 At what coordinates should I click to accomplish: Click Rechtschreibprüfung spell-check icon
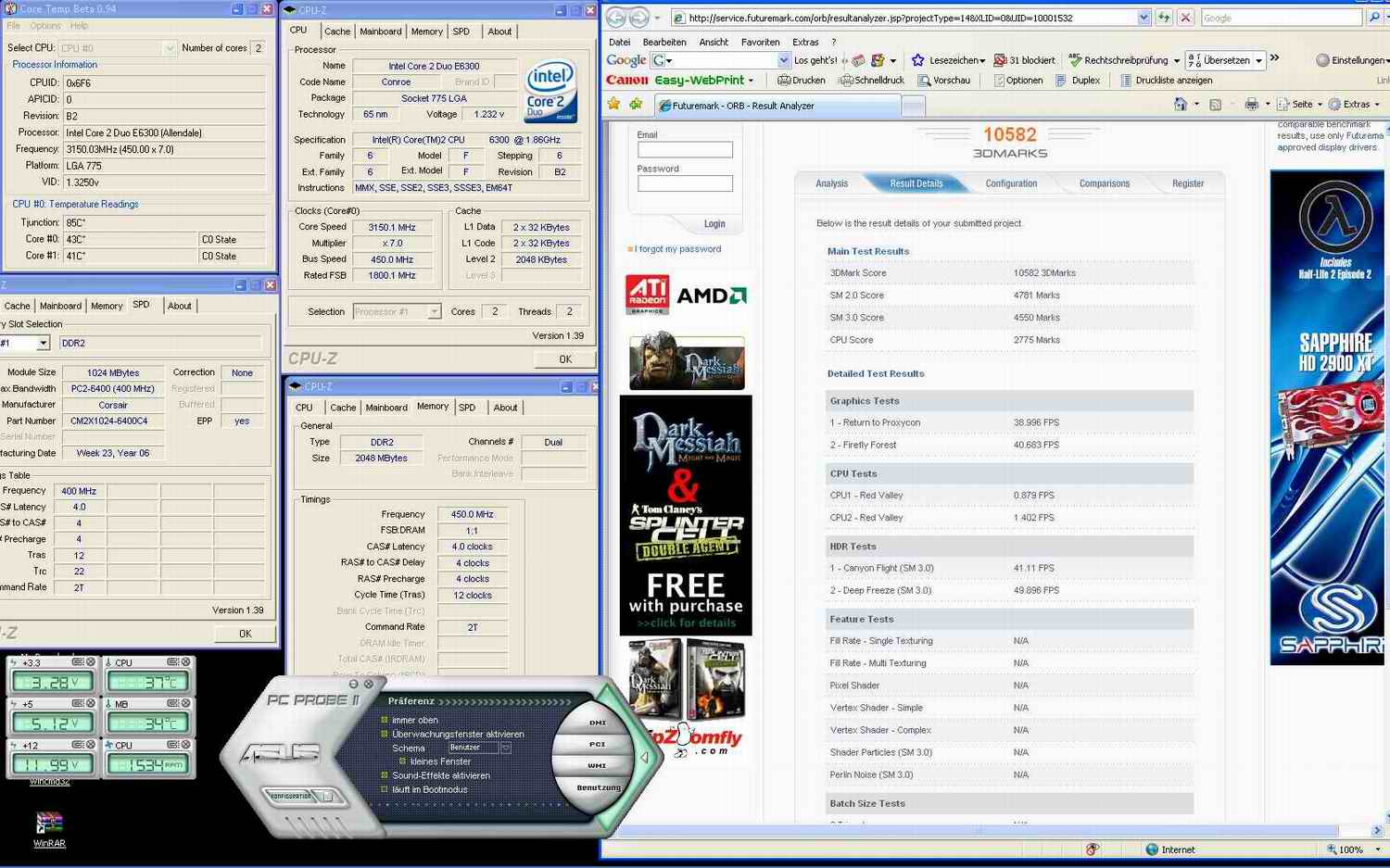1075,60
